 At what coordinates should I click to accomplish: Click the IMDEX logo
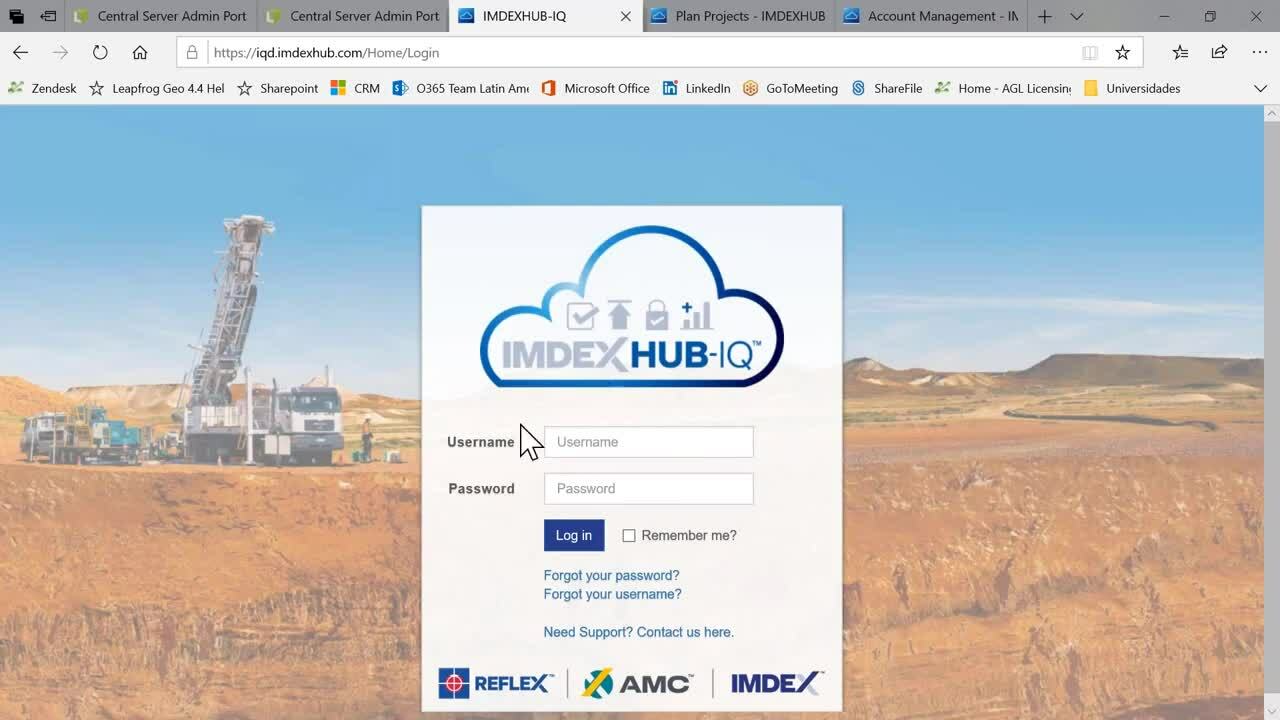[777, 683]
